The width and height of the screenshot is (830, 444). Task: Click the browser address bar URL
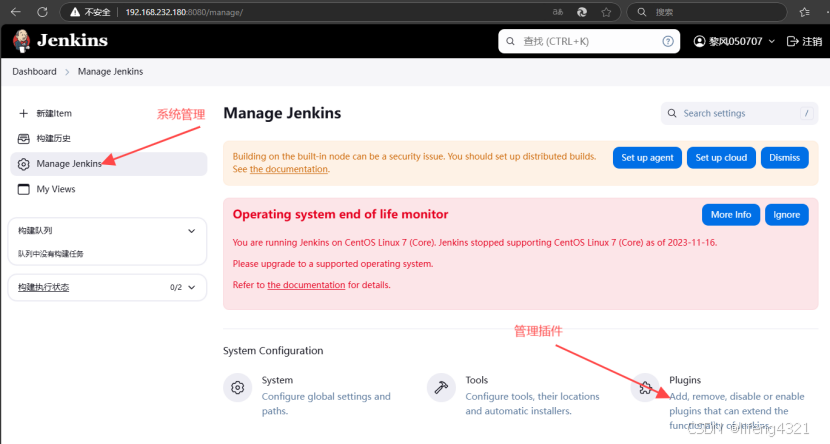pyautogui.click(x=184, y=12)
